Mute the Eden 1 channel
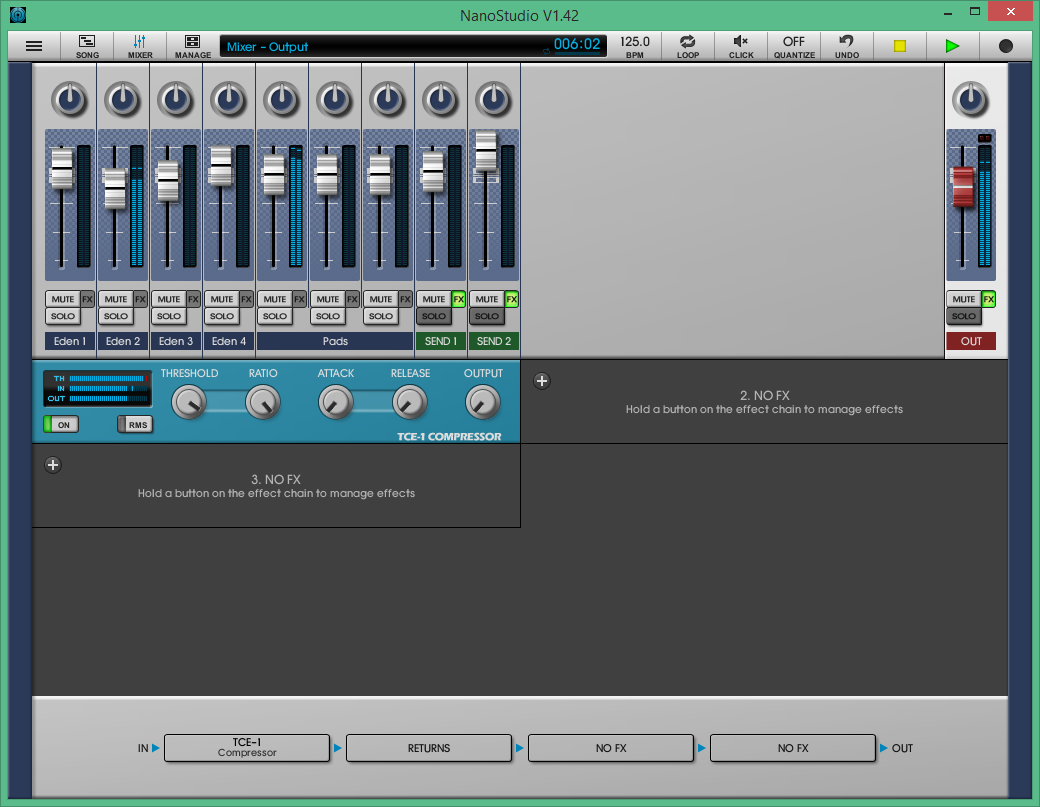1040x807 pixels. 62,299
